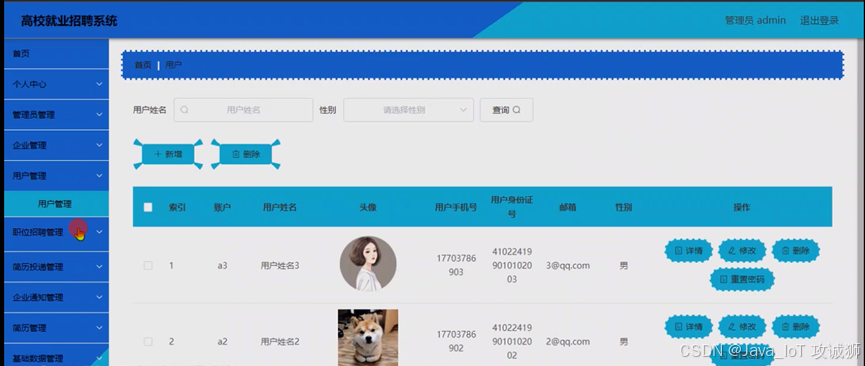The height and width of the screenshot is (366, 865).
Task: Expand 企业管理 sidebar menu
Action: click(x=56, y=145)
